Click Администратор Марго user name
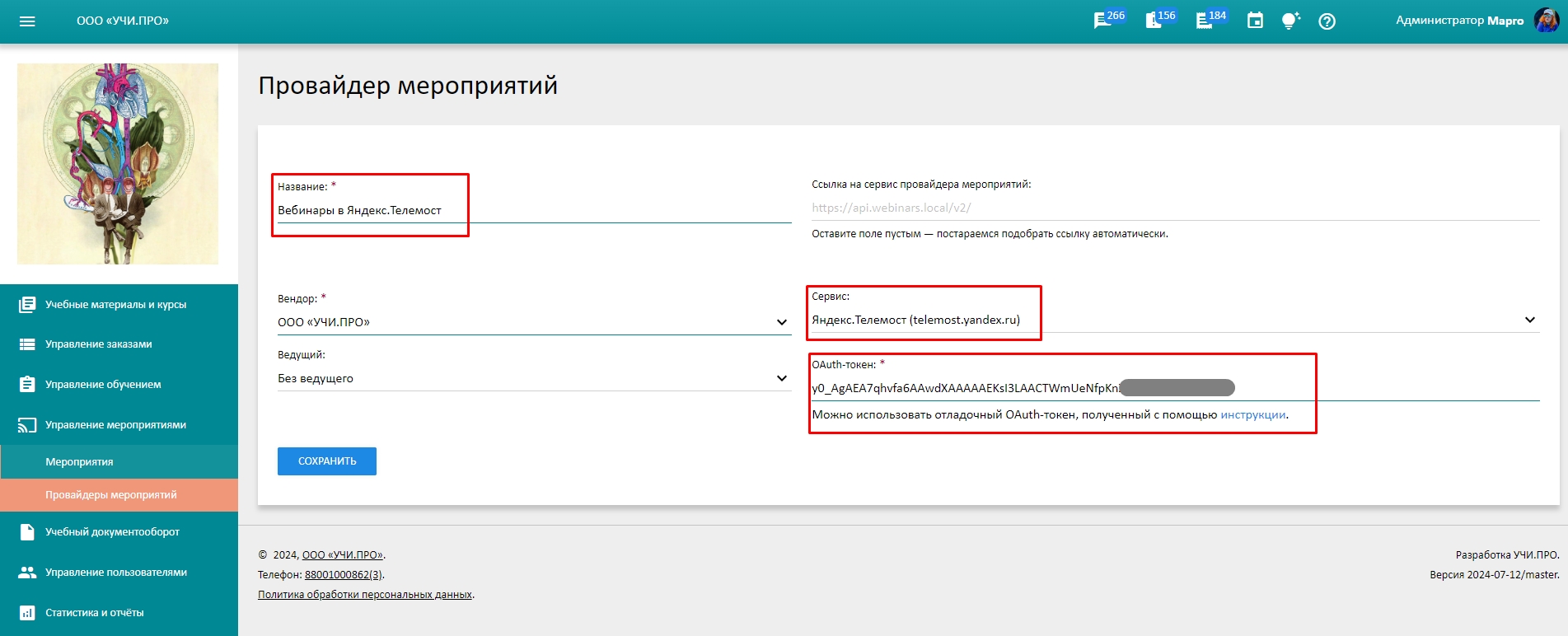1568x636 pixels. pyautogui.click(x=1459, y=21)
